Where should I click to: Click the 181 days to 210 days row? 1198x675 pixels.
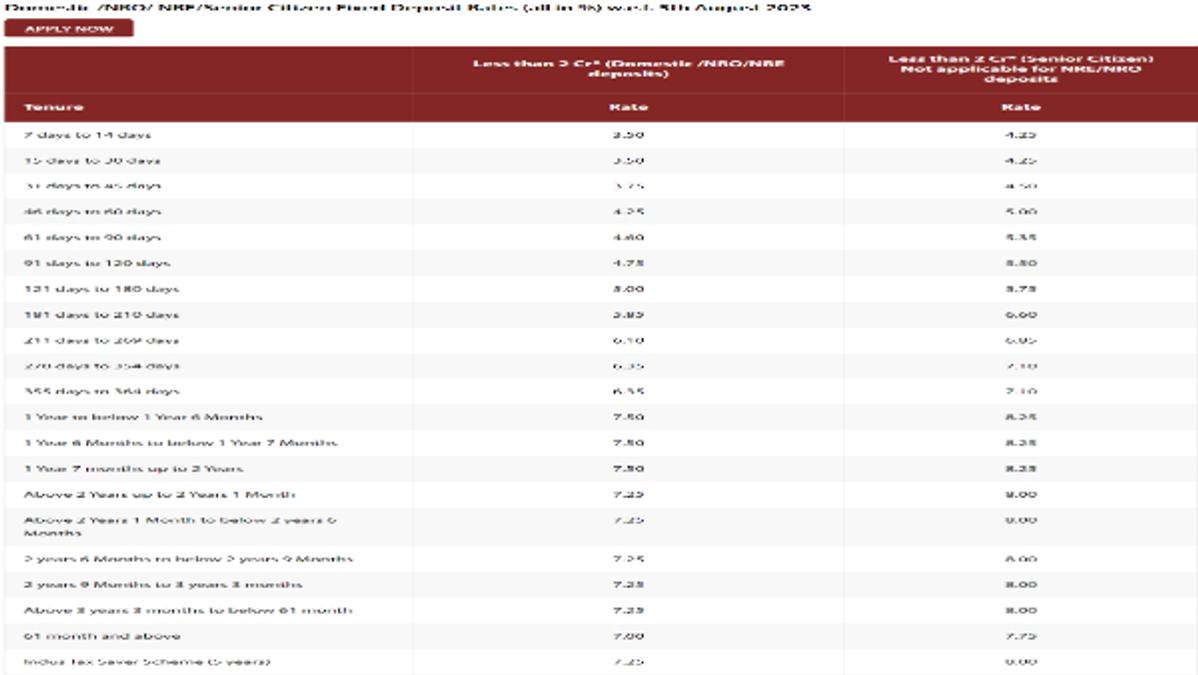pos(601,315)
